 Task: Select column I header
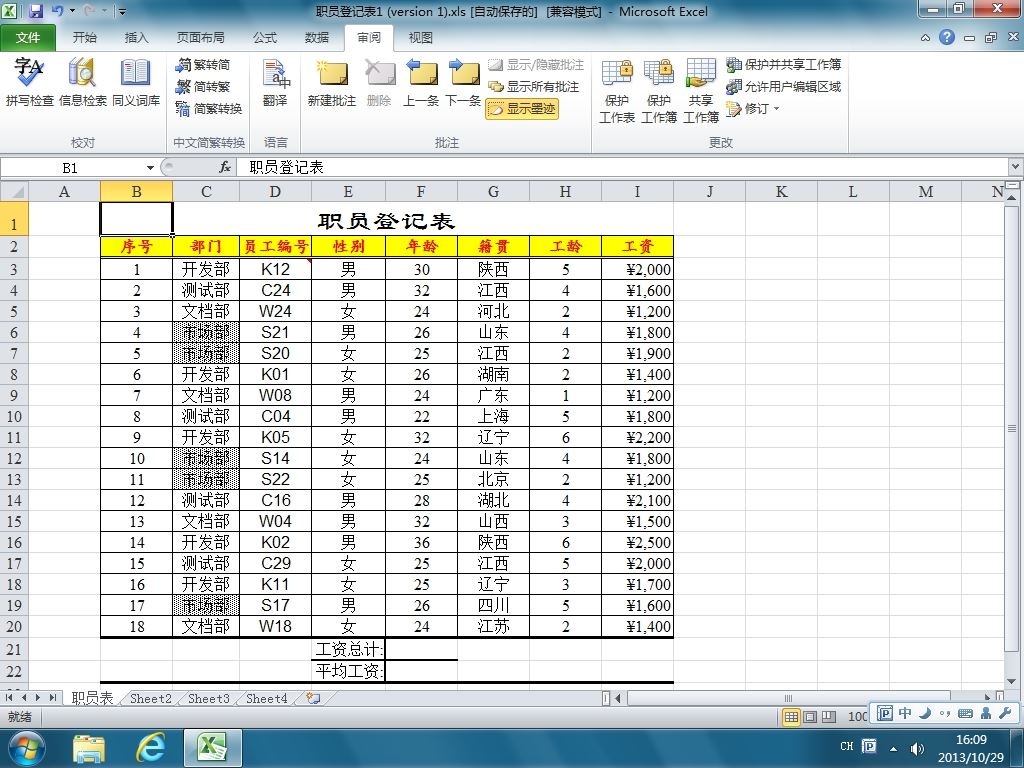click(x=637, y=191)
